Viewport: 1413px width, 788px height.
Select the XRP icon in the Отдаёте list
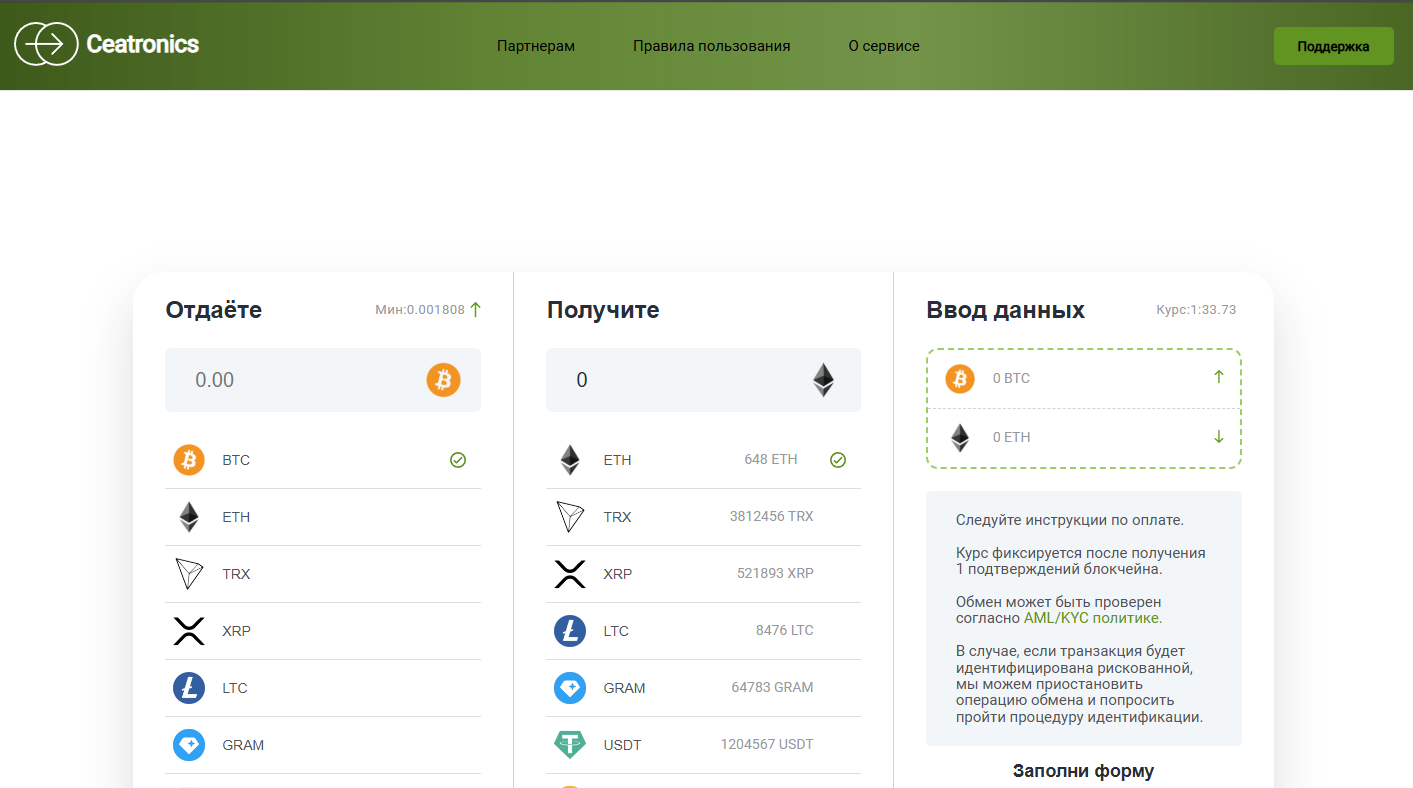coord(189,631)
